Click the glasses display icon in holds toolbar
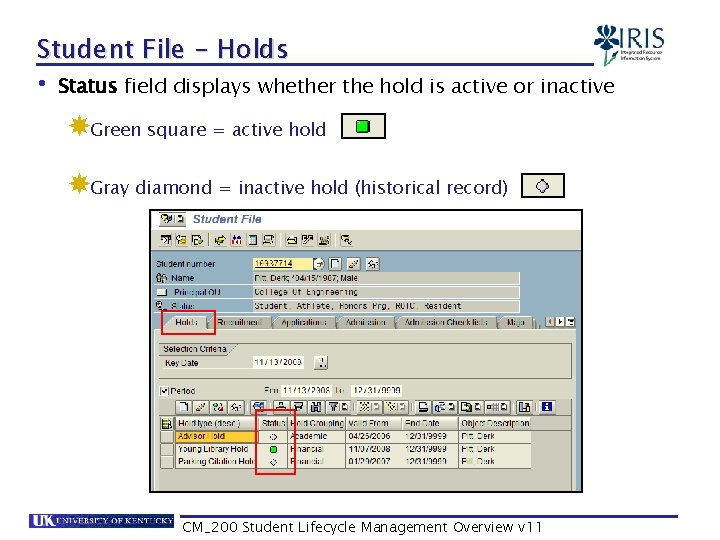 [x=236, y=407]
